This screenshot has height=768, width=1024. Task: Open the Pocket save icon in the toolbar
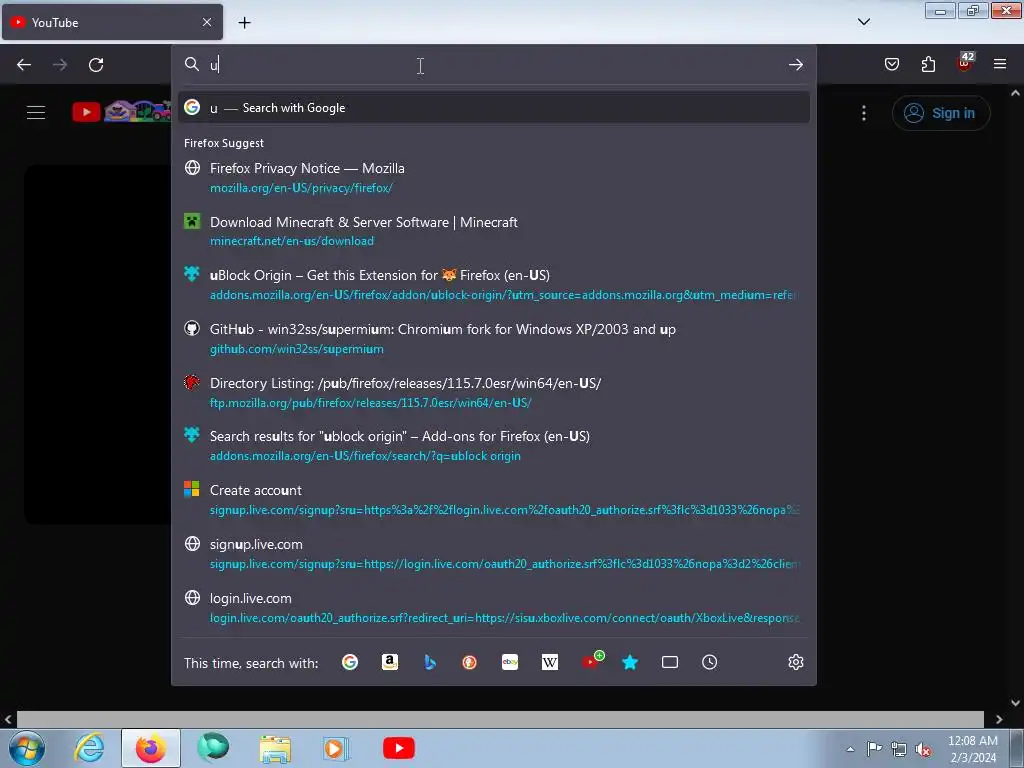[892, 64]
